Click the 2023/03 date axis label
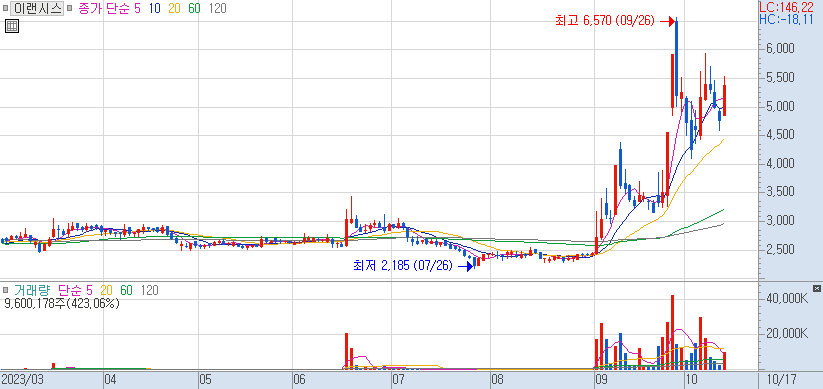This screenshot has width=823, height=389. coord(22,379)
